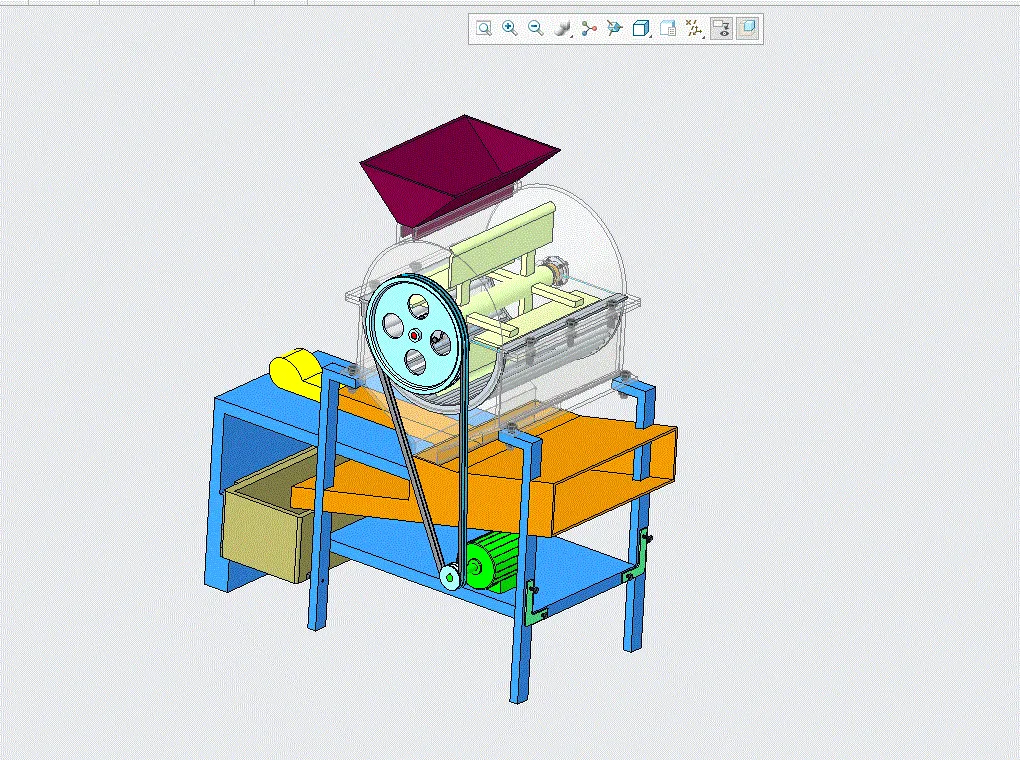Choose the display style cube icon
The width and height of the screenshot is (1020, 760).
(641, 28)
